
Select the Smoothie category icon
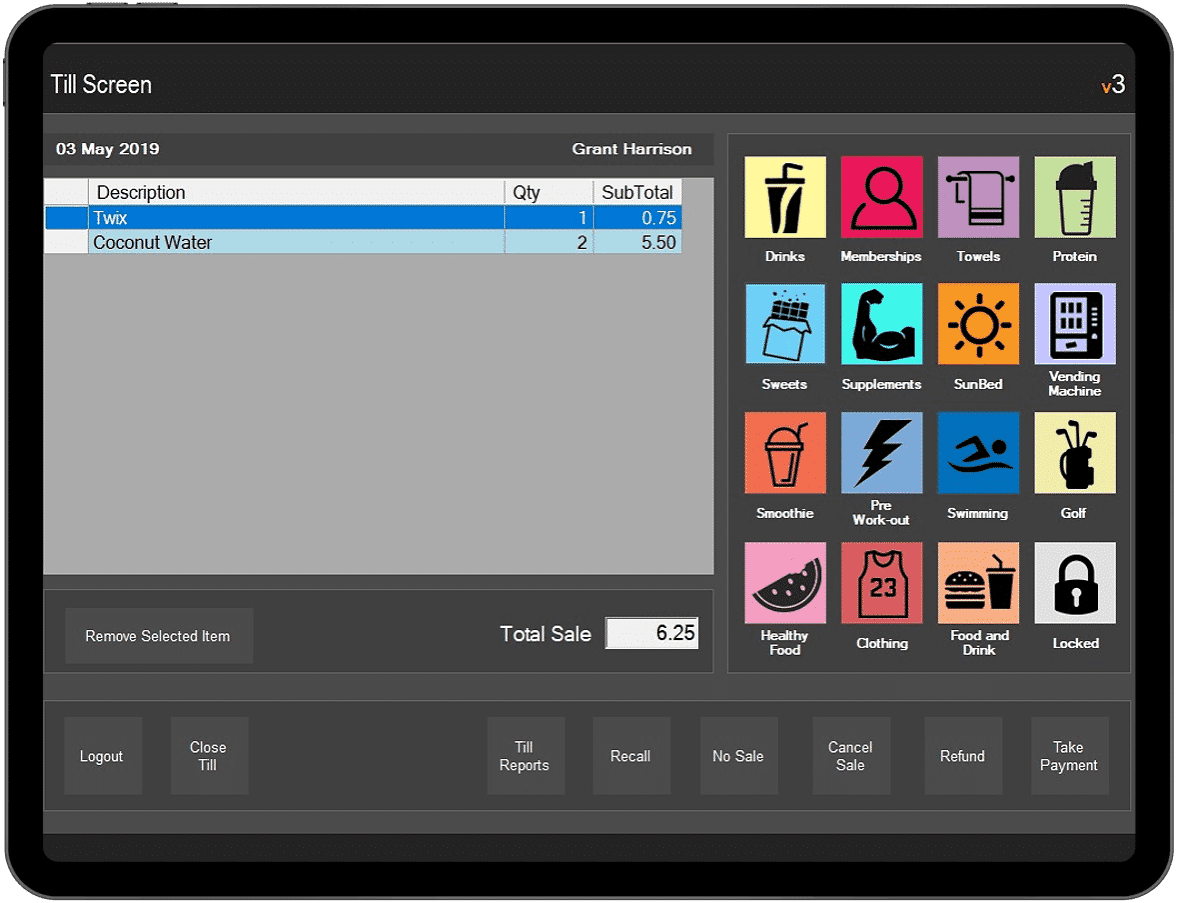point(784,453)
